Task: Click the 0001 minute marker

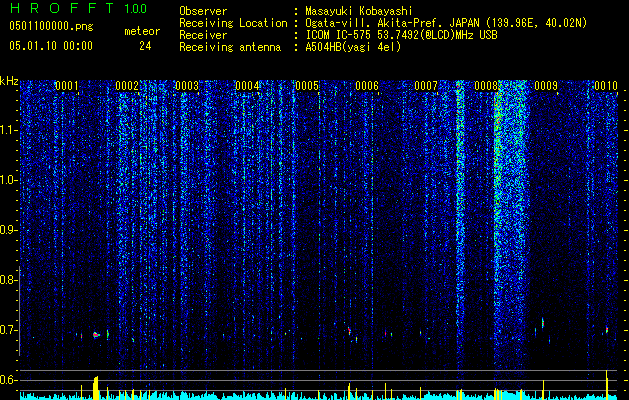Action: click(x=67, y=86)
